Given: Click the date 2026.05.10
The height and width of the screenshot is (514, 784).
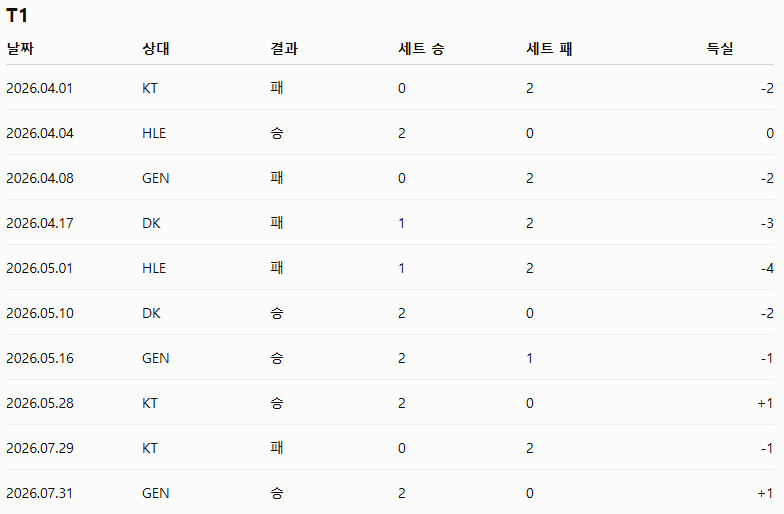Looking at the screenshot, I should click(x=40, y=314).
